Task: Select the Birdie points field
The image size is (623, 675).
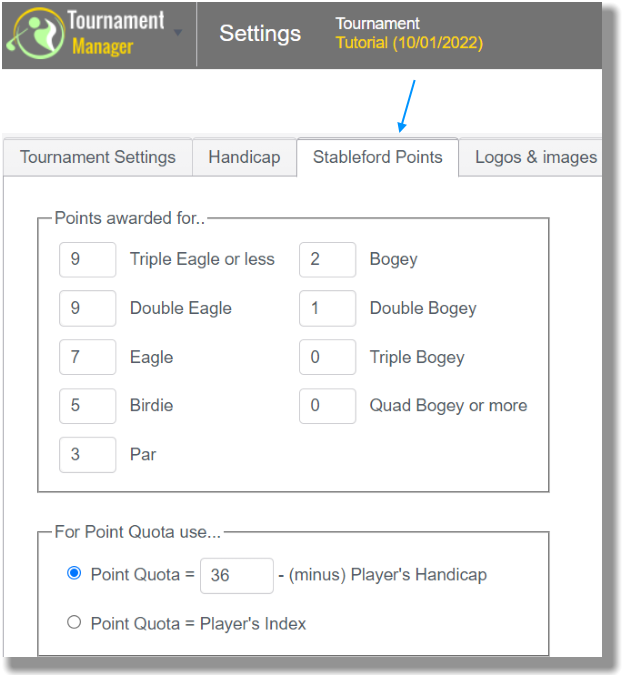Action: (x=87, y=406)
